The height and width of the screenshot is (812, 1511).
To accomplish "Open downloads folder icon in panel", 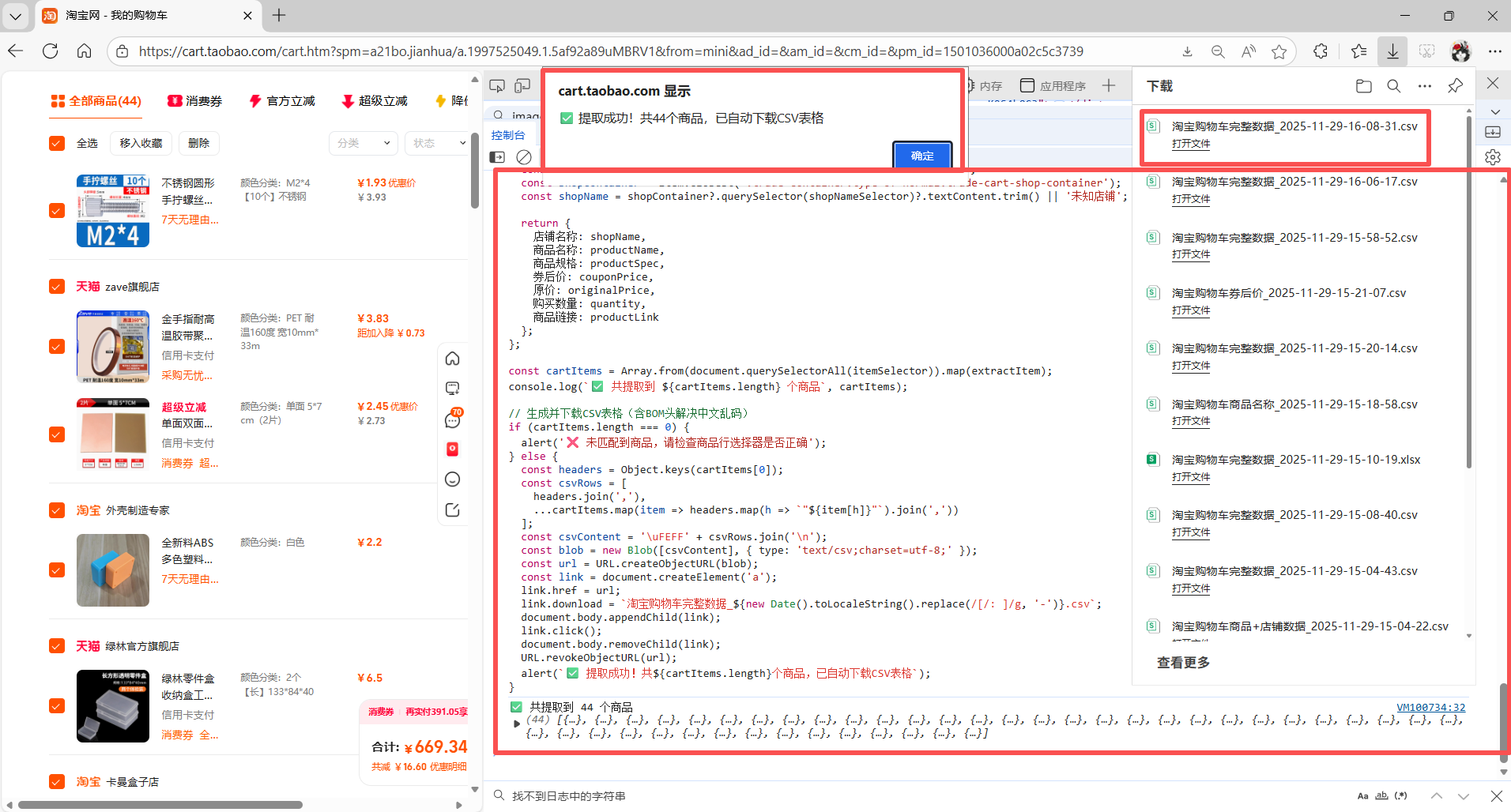I will (1363, 86).
